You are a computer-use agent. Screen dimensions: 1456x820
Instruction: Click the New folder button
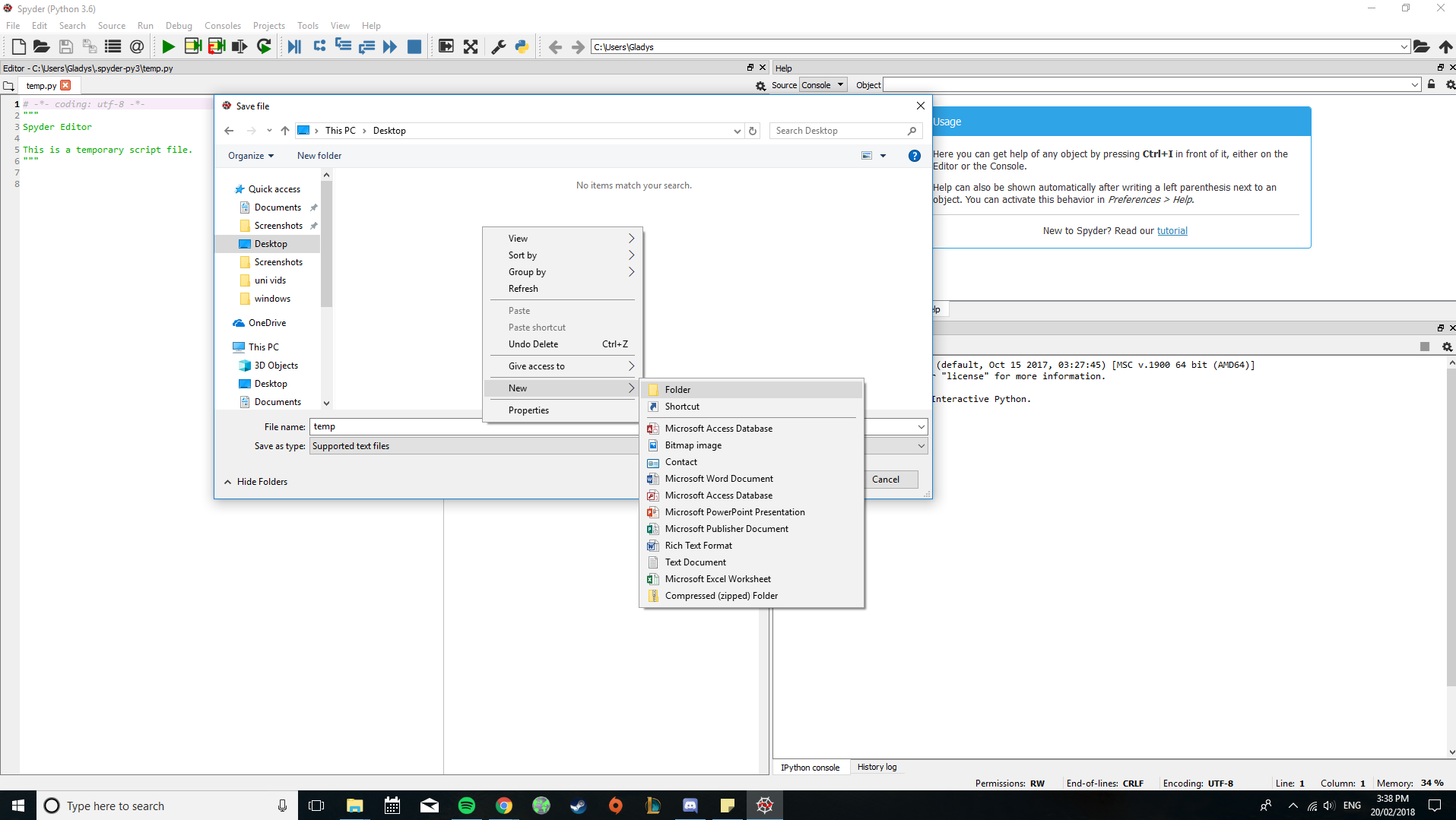(x=319, y=156)
